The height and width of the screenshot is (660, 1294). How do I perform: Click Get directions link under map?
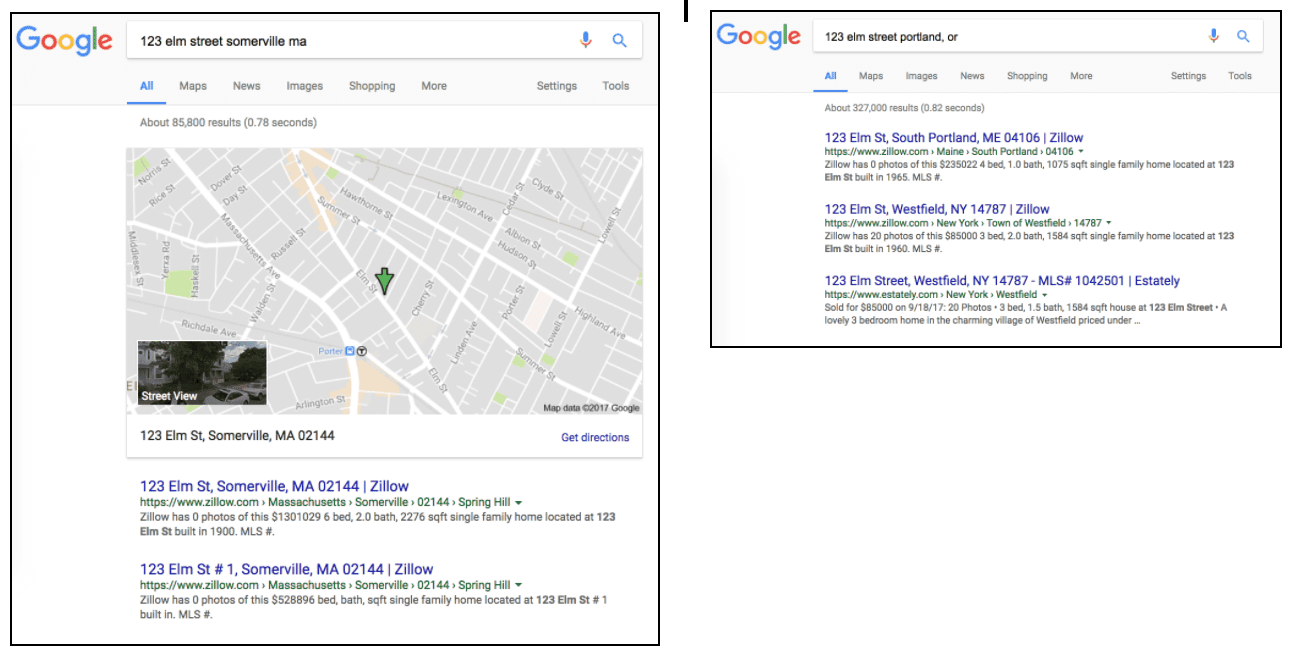(x=595, y=437)
